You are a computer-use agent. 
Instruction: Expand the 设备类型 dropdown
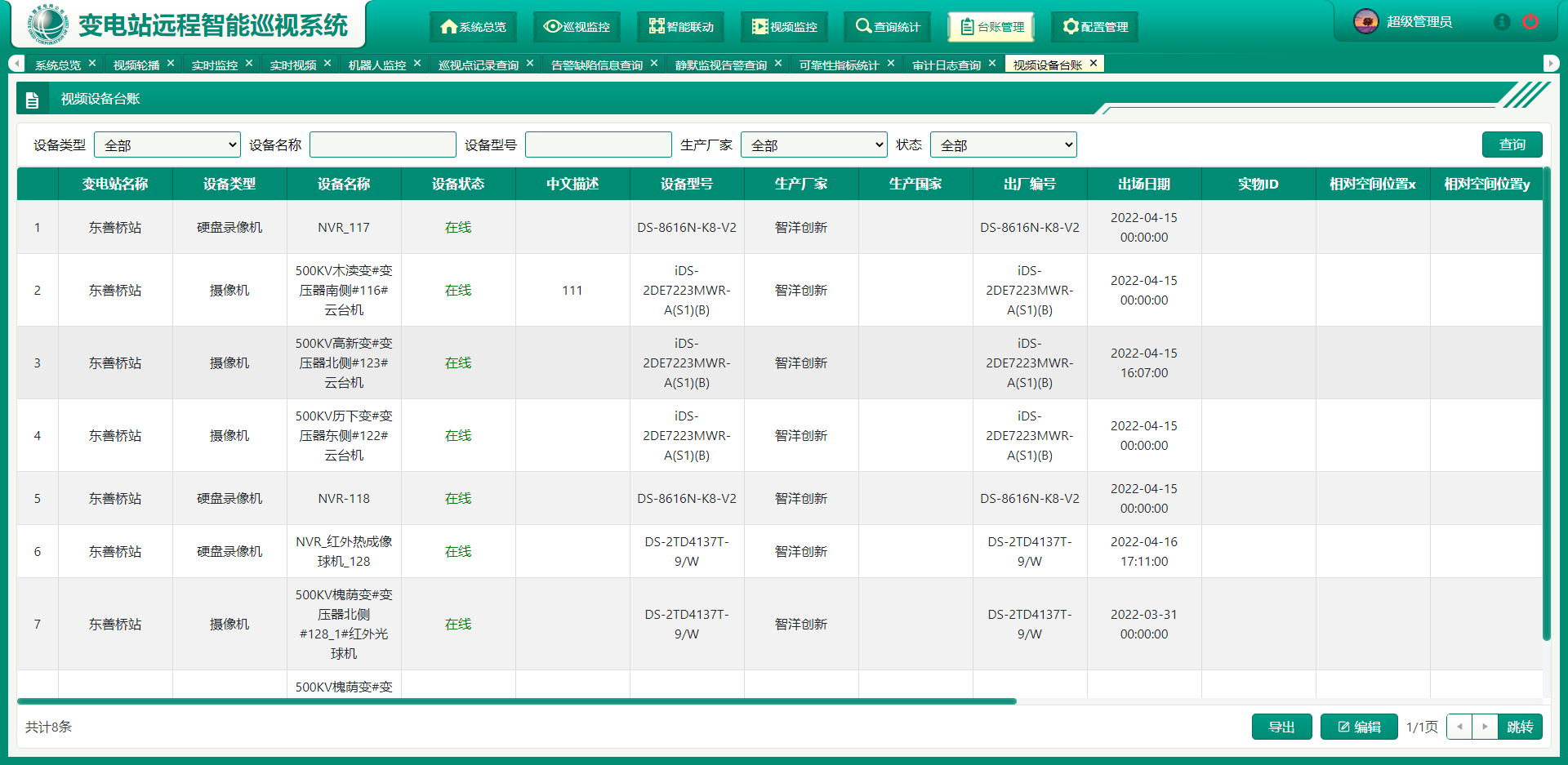pyautogui.click(x=167, y=145)
